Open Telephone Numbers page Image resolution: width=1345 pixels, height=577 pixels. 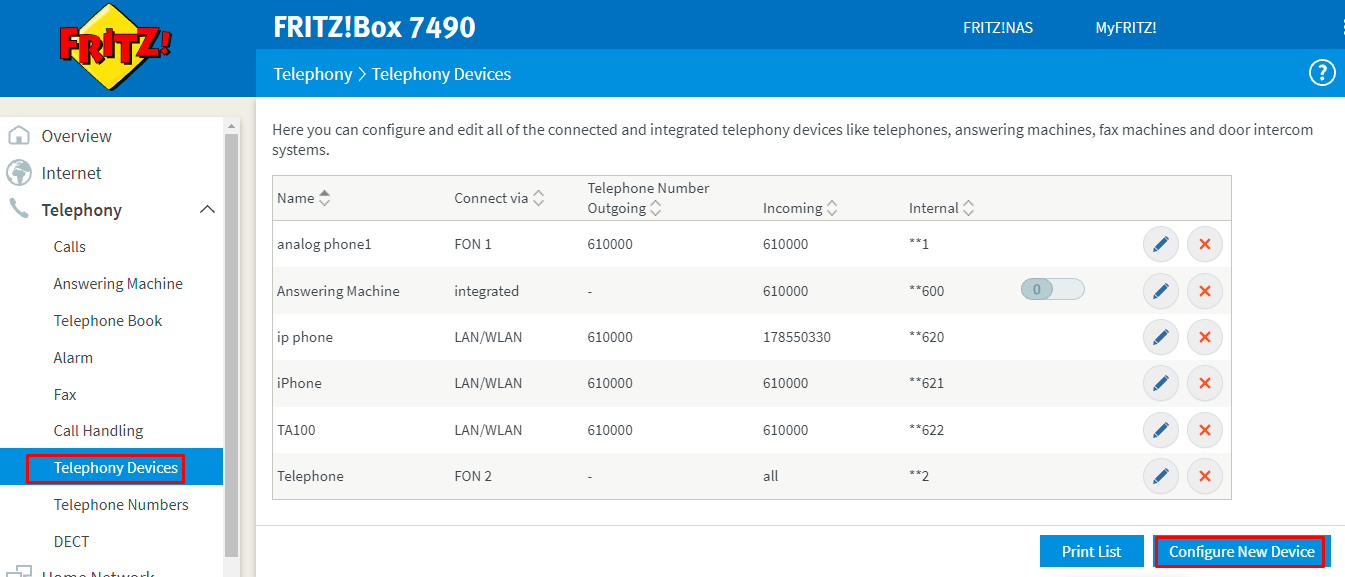121,505
